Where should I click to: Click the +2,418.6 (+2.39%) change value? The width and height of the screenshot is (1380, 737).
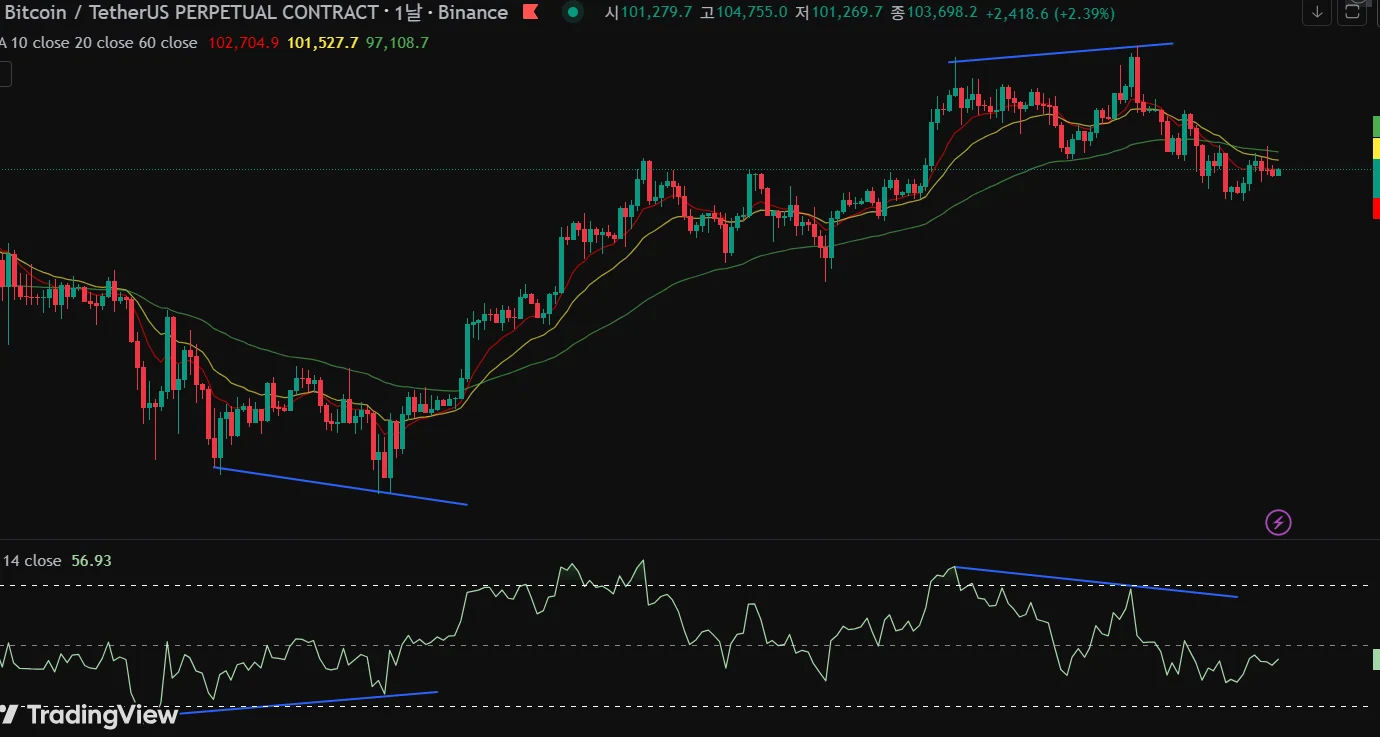click(1050, 13)
